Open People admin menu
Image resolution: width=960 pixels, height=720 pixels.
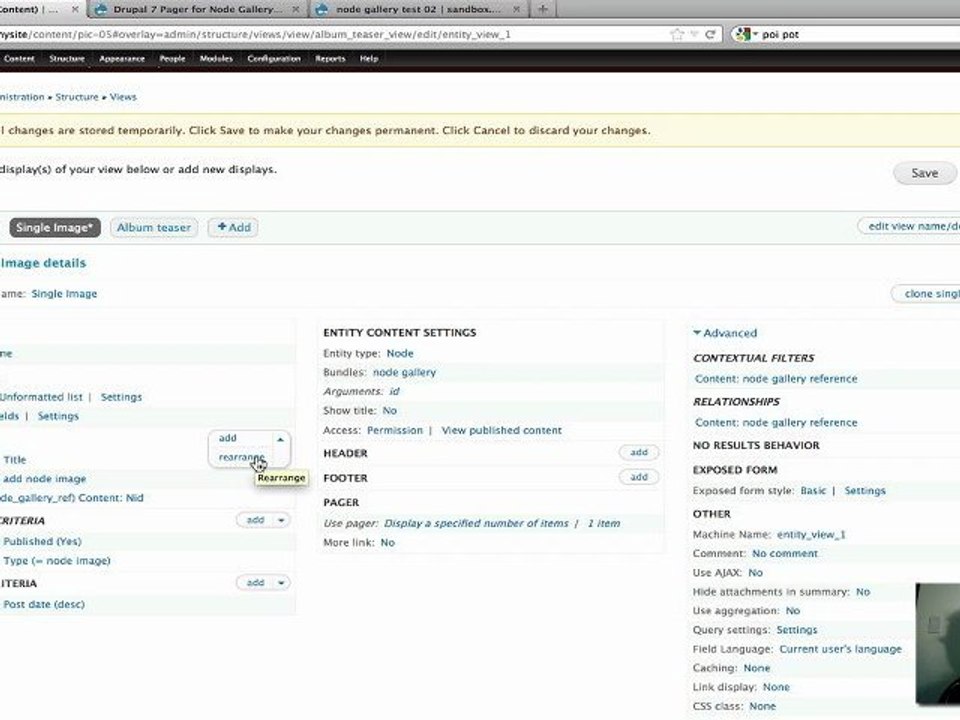point(172,59)
